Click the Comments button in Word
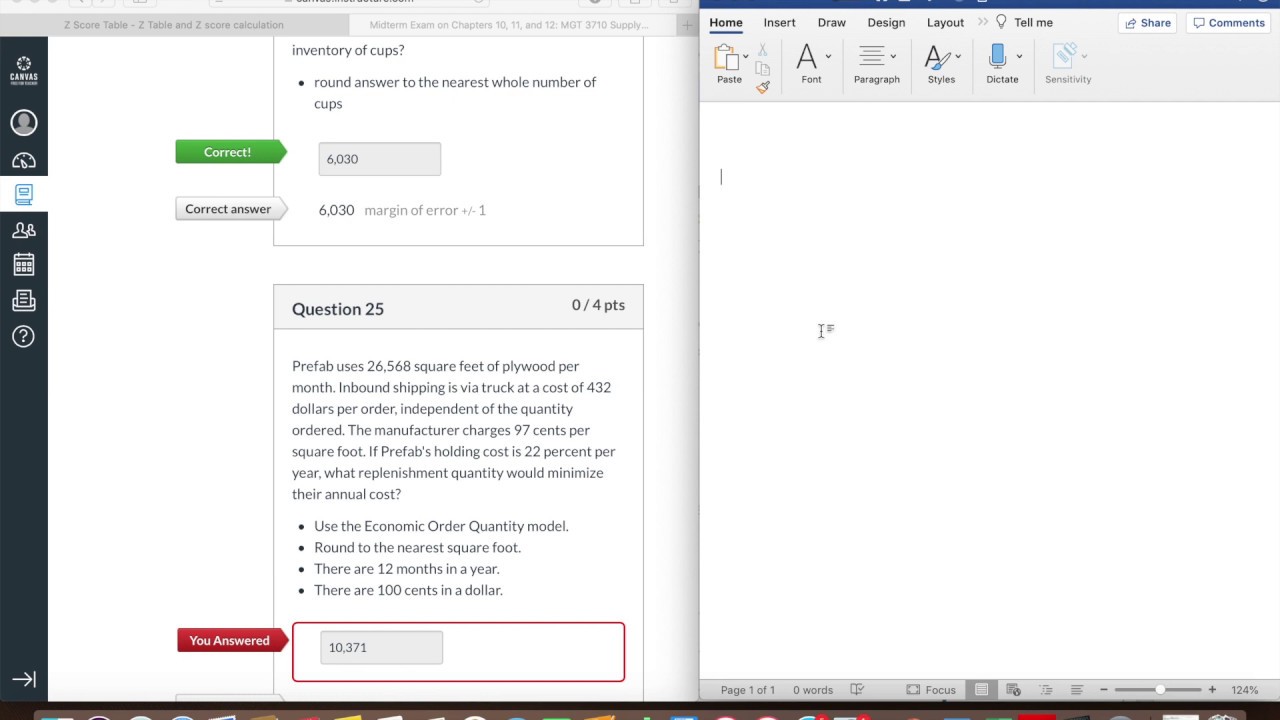1280x720 pixels. 1229,23
